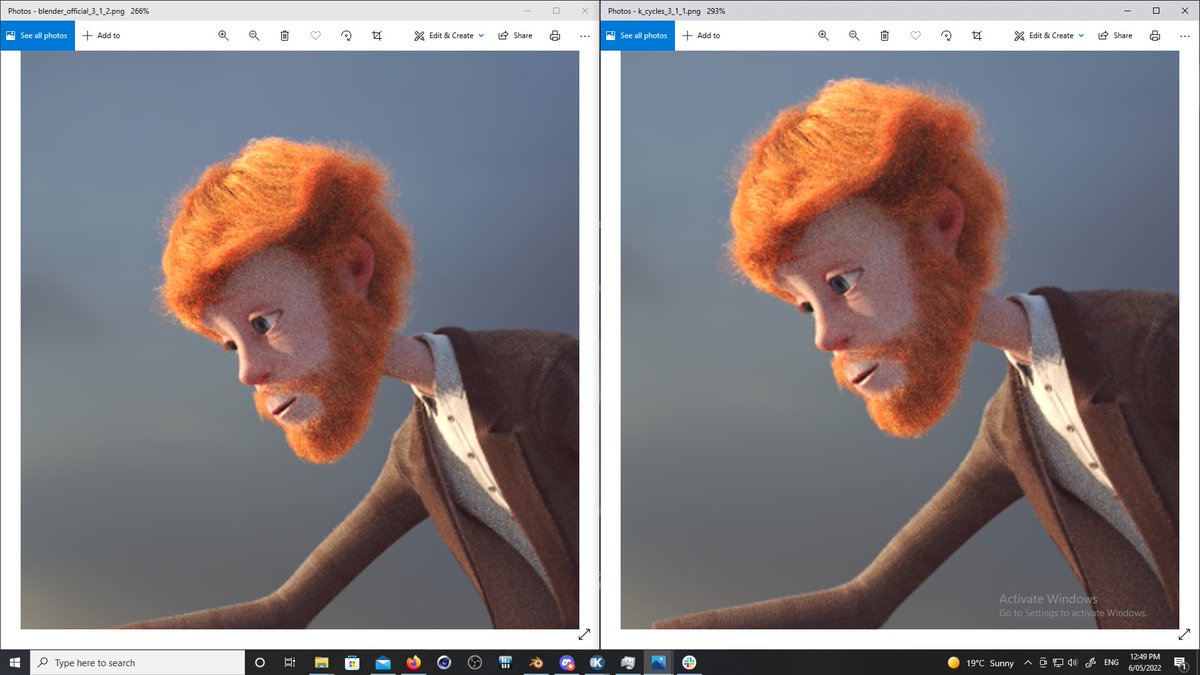Screen dimensions: 1200x675
Task: Zoom in on k_cycles photo window
Action: click(x=824, y=35)
